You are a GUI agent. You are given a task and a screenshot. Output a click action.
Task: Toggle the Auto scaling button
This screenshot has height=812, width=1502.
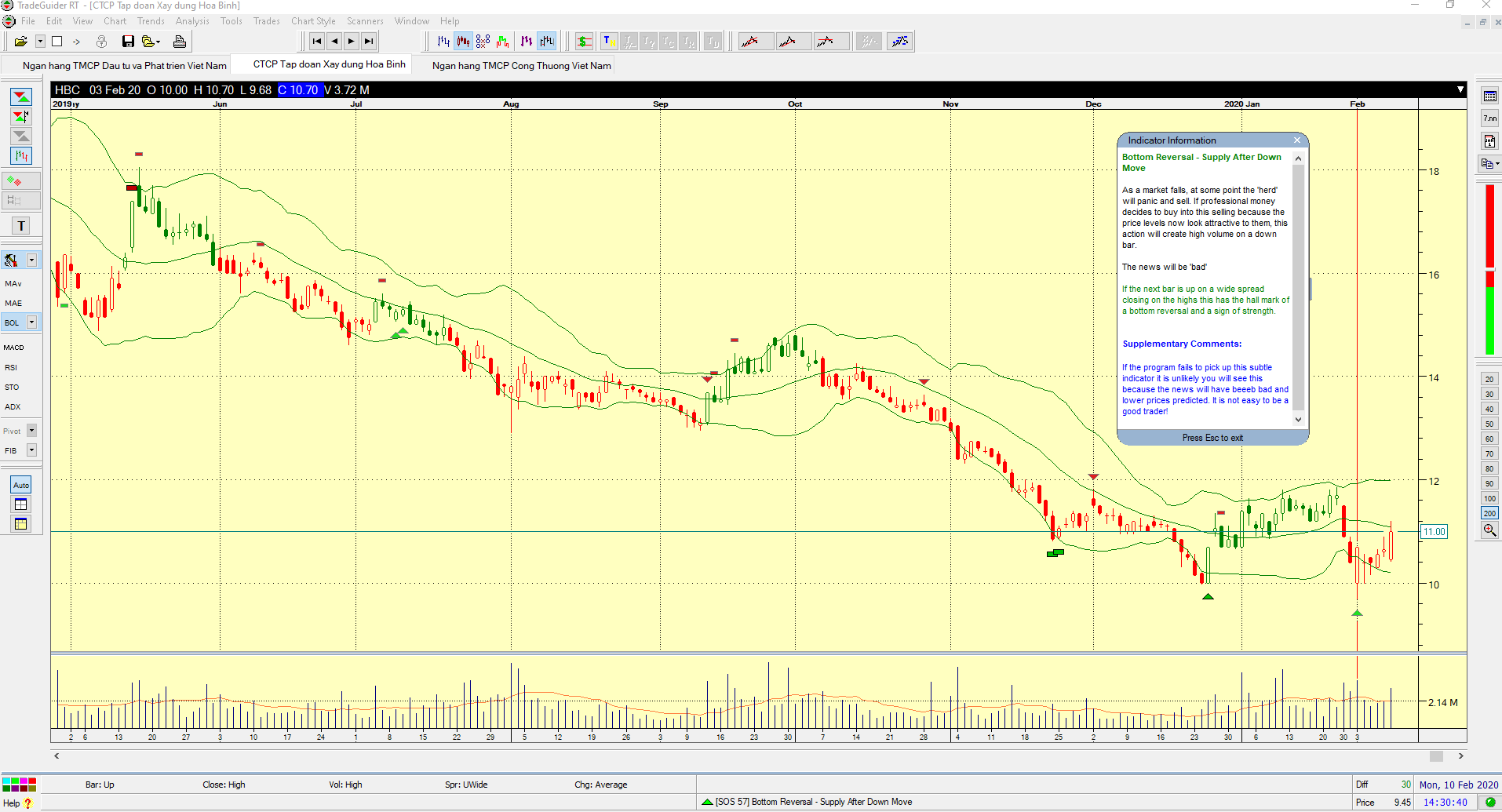tap(21, 485)
